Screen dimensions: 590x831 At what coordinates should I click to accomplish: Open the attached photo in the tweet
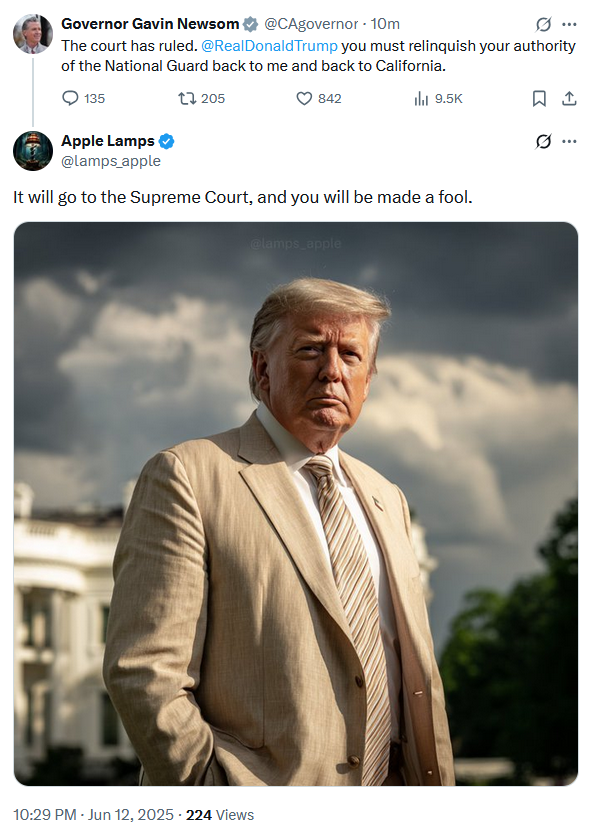click(x=296, y=503)
